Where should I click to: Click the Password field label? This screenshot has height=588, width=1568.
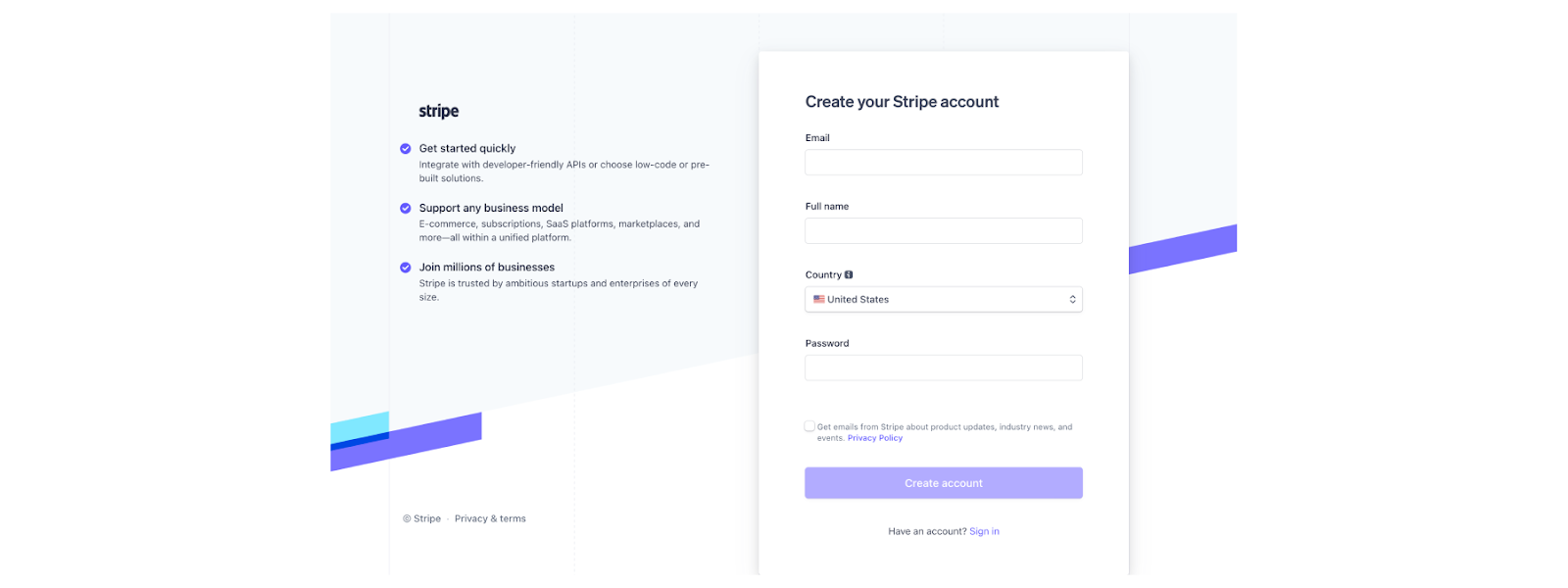pyautogui.click(x=827, y=343)
